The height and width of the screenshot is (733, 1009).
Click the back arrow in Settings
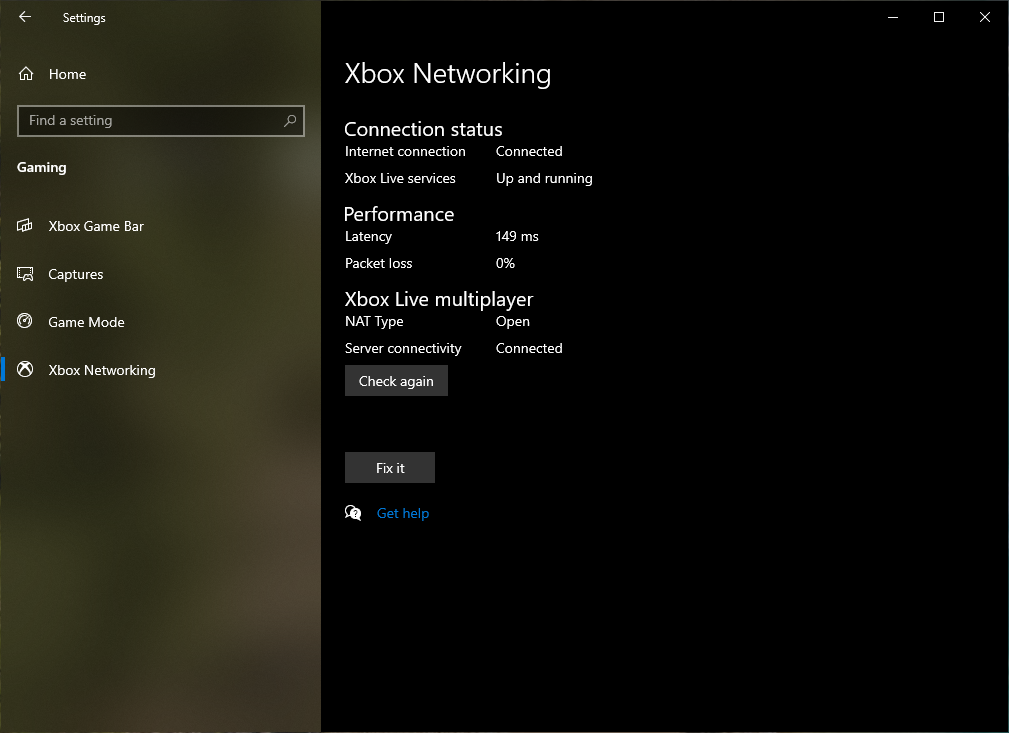pos(25,17)
